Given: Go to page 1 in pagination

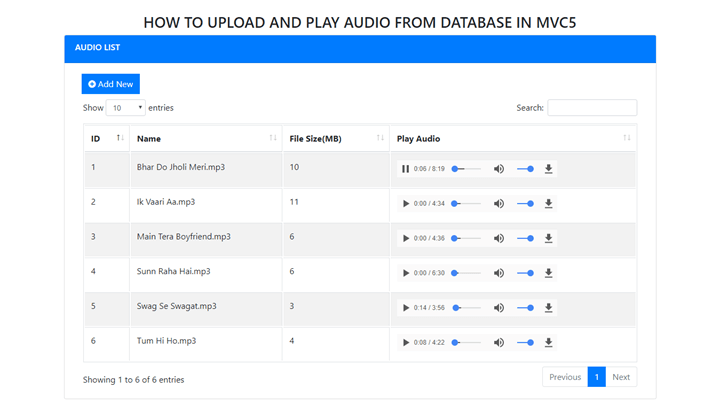Looking at the screenshot, I should tap(596, 377).
